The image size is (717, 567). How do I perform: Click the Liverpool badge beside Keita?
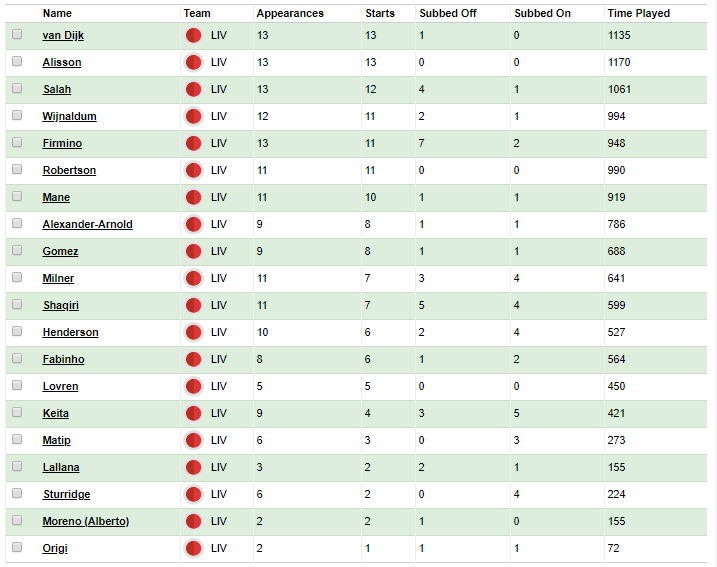pyautogui.click(x=193, y=413)
